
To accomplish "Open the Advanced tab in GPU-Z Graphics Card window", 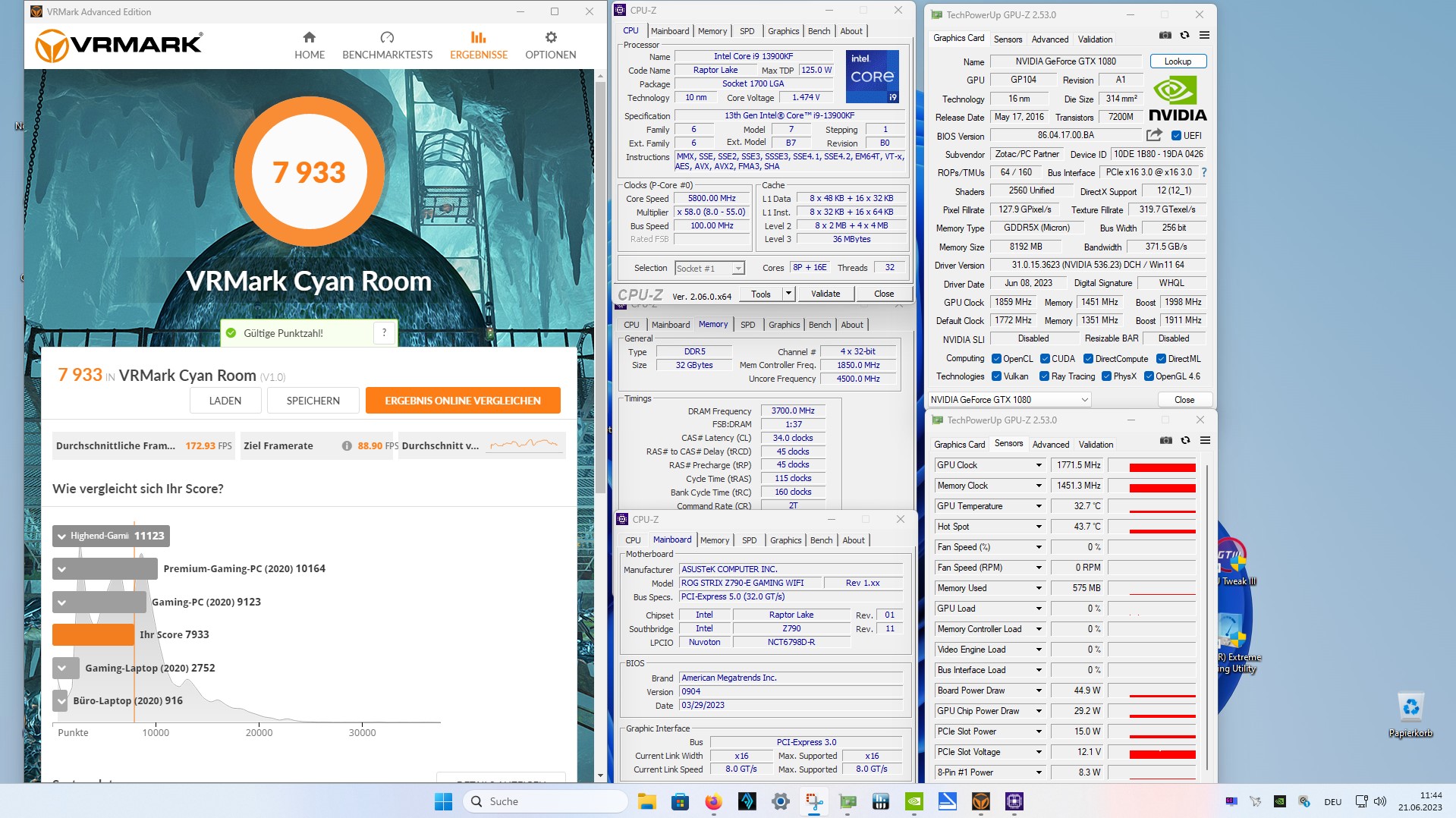I will click(x=1050, y=39).
